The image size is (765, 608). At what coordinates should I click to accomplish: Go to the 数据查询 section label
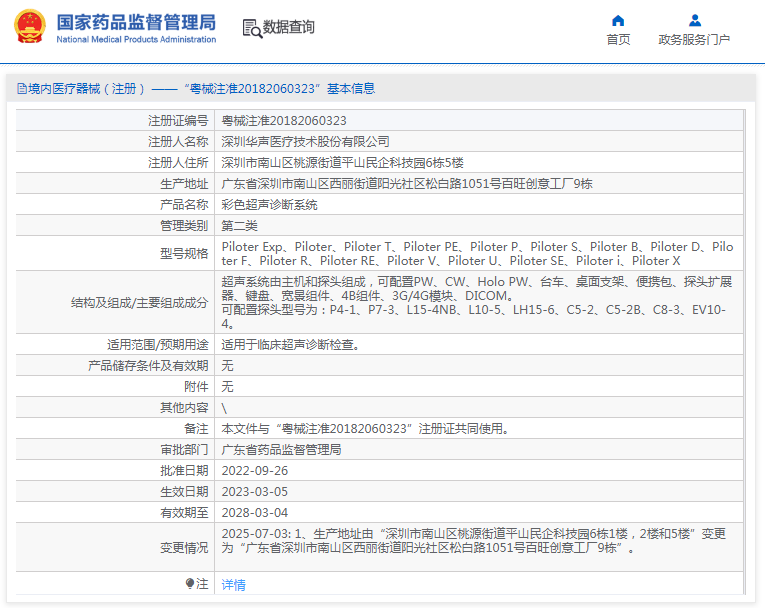(x=289, y=28)
